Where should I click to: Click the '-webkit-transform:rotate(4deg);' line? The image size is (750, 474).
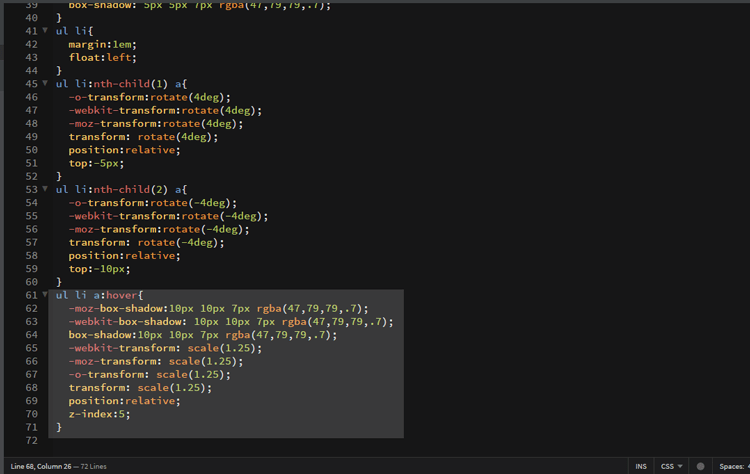(x=165, y=111)
